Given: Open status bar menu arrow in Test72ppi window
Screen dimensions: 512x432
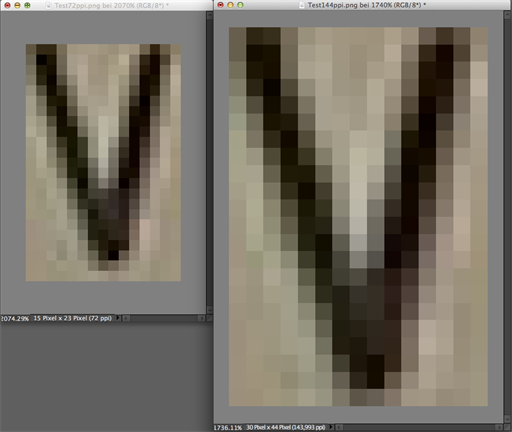Looking at the screenshot, I should click(x=118, y=318).
